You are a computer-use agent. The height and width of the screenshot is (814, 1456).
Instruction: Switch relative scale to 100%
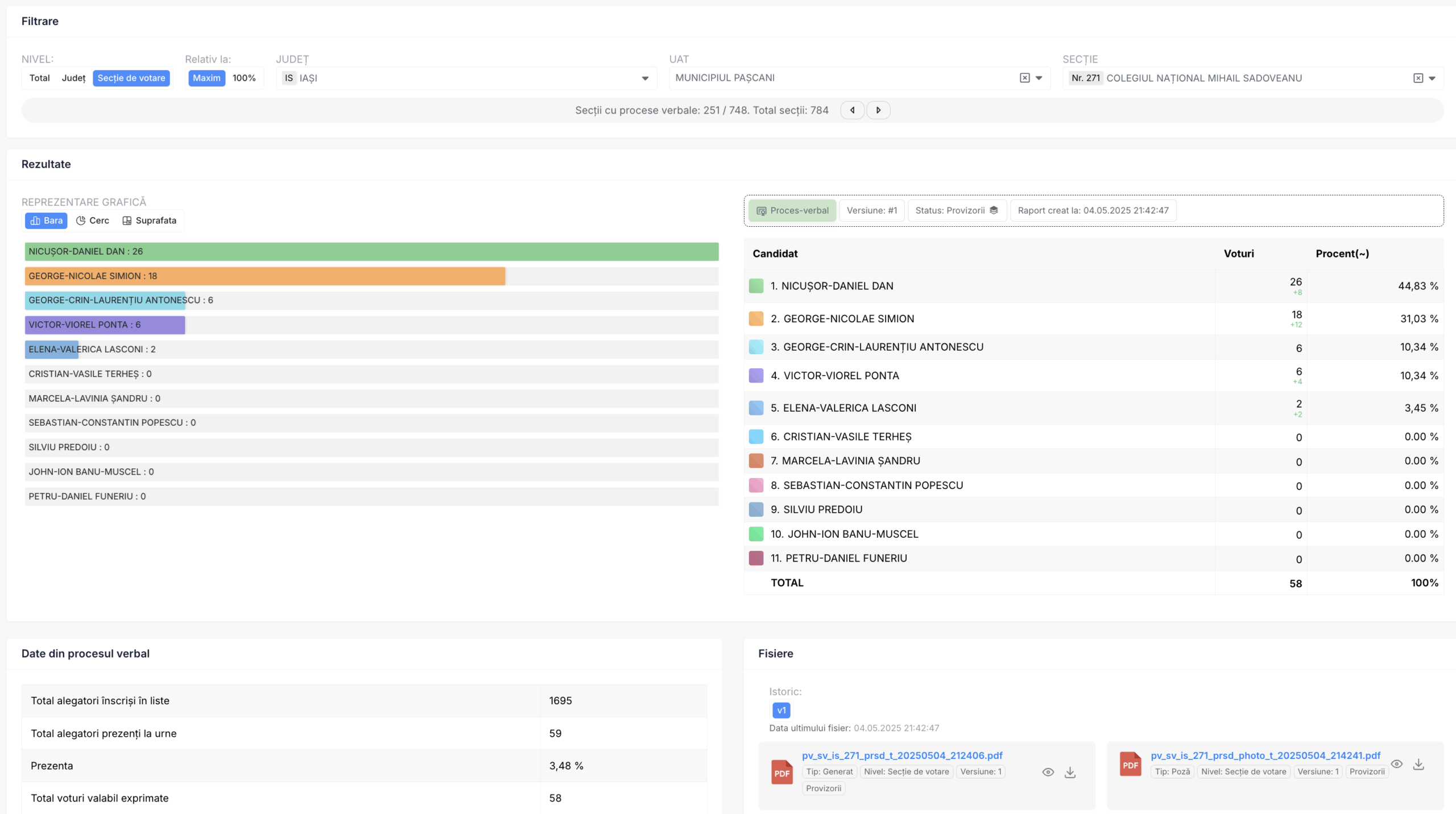click(x=244, y=78)
